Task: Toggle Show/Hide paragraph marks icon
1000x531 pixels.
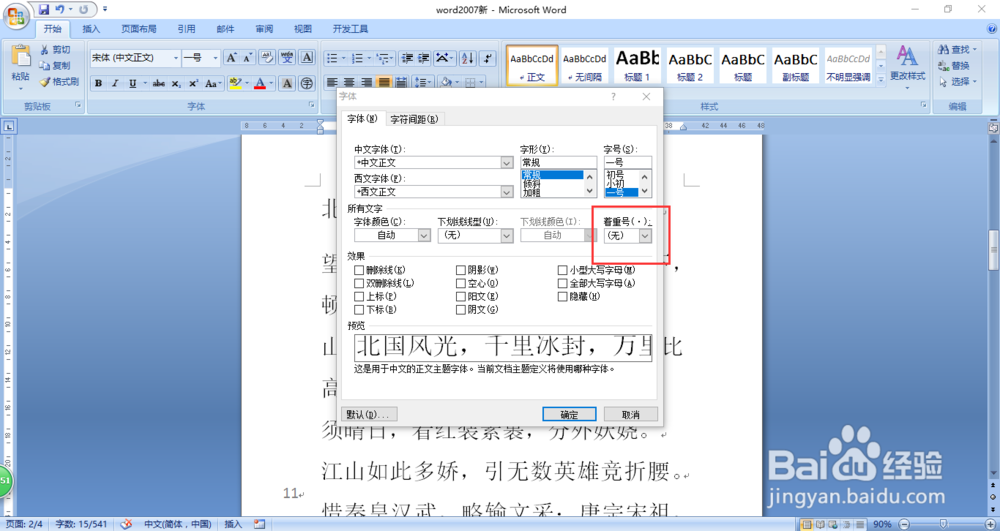Action: pos(487,59)
